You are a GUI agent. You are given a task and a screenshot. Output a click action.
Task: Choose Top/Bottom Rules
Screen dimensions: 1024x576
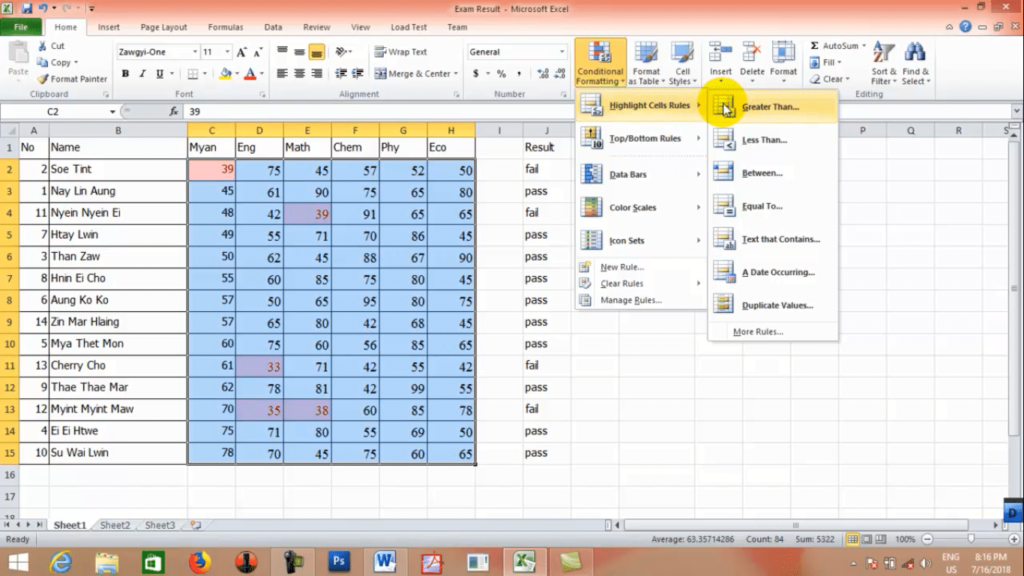coord(640,138)
